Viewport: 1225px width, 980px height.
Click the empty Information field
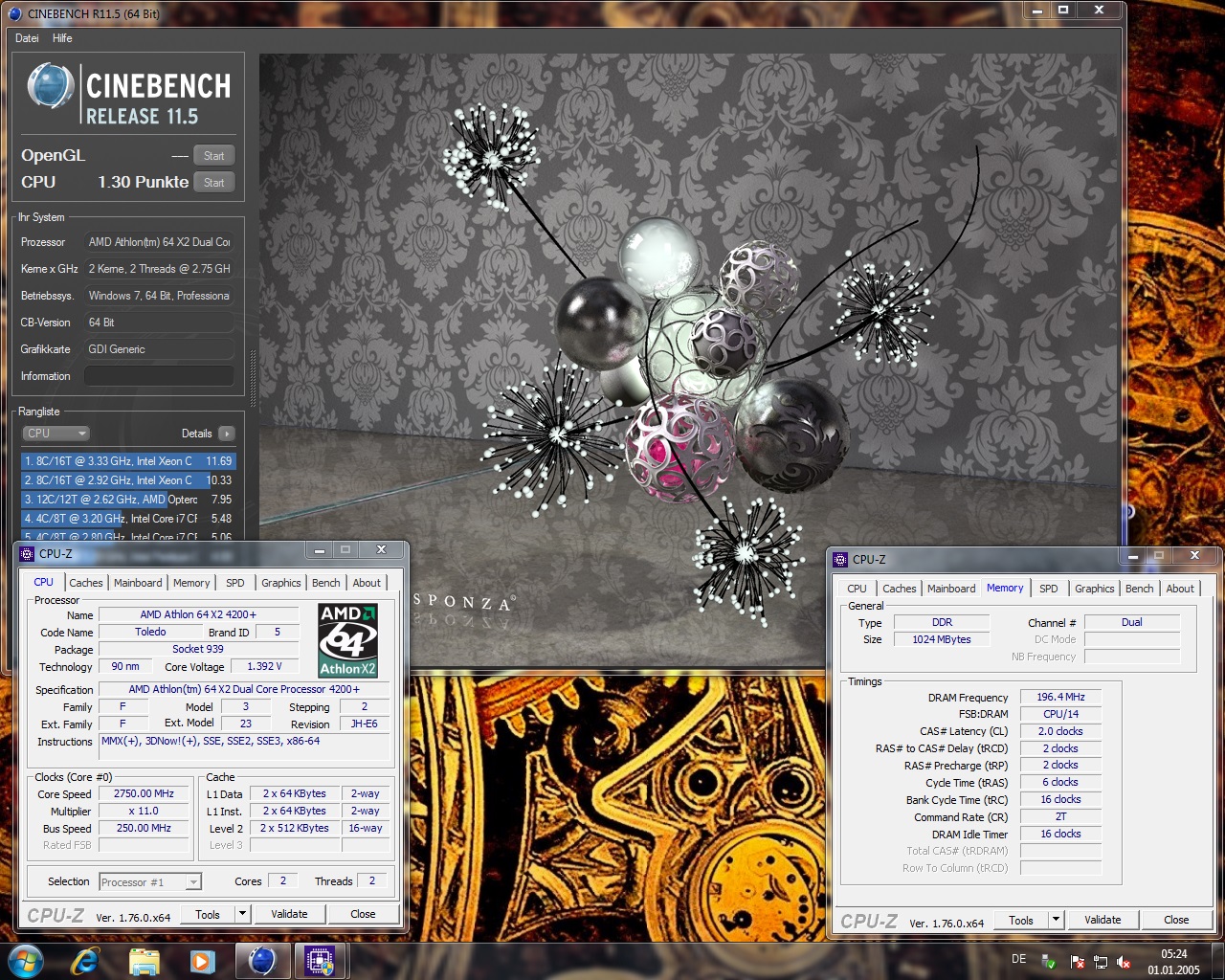point(159,376)
